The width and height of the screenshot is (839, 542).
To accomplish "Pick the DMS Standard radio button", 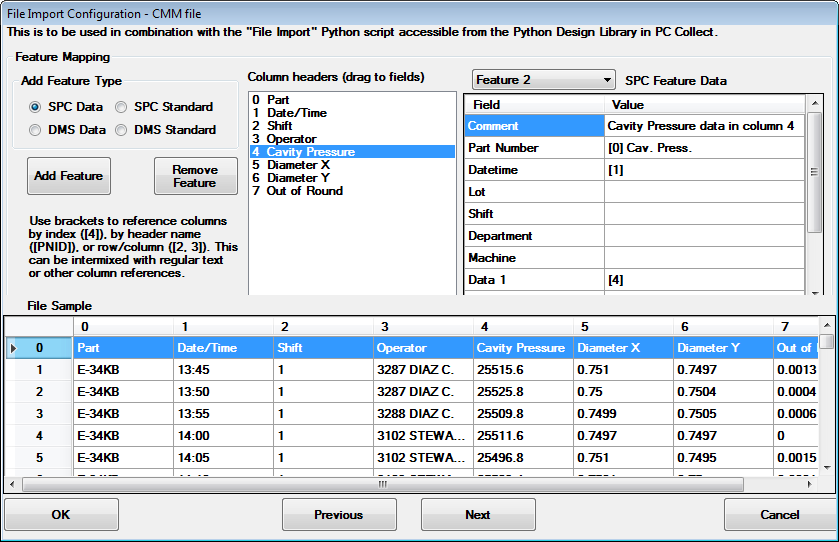I will tap(121, 130).
